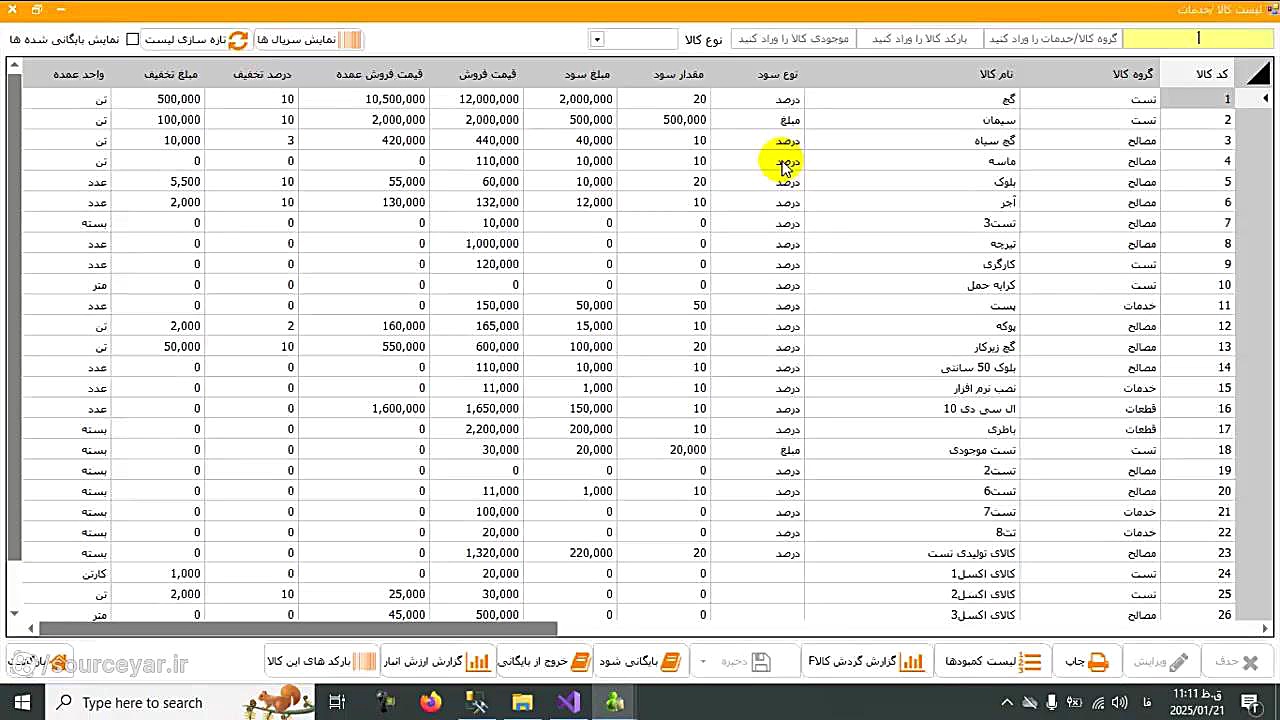Toggle نمایش بایگانی شده ها checkbox
The image size is (1280, 720).
click(x=132, y=40)
